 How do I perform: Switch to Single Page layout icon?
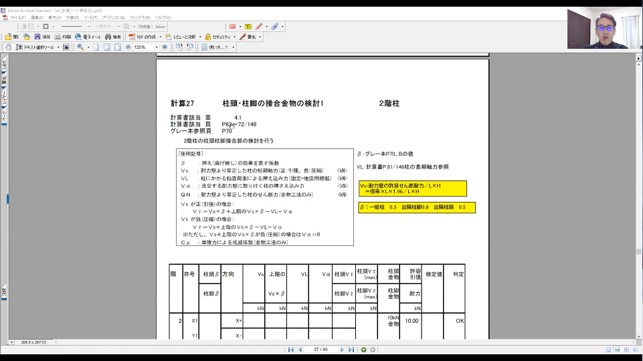click(x=609, y=350)
